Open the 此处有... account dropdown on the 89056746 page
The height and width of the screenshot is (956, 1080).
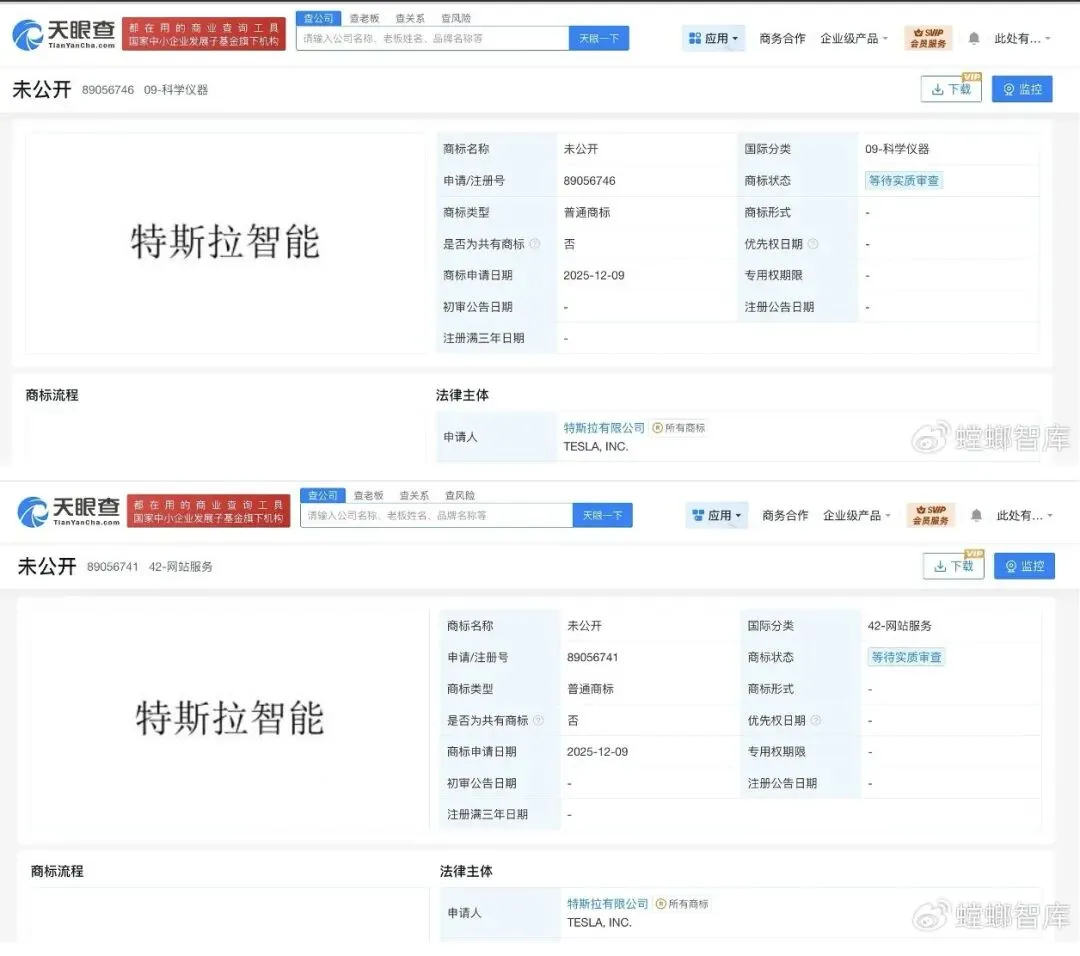click(1022, 39)
